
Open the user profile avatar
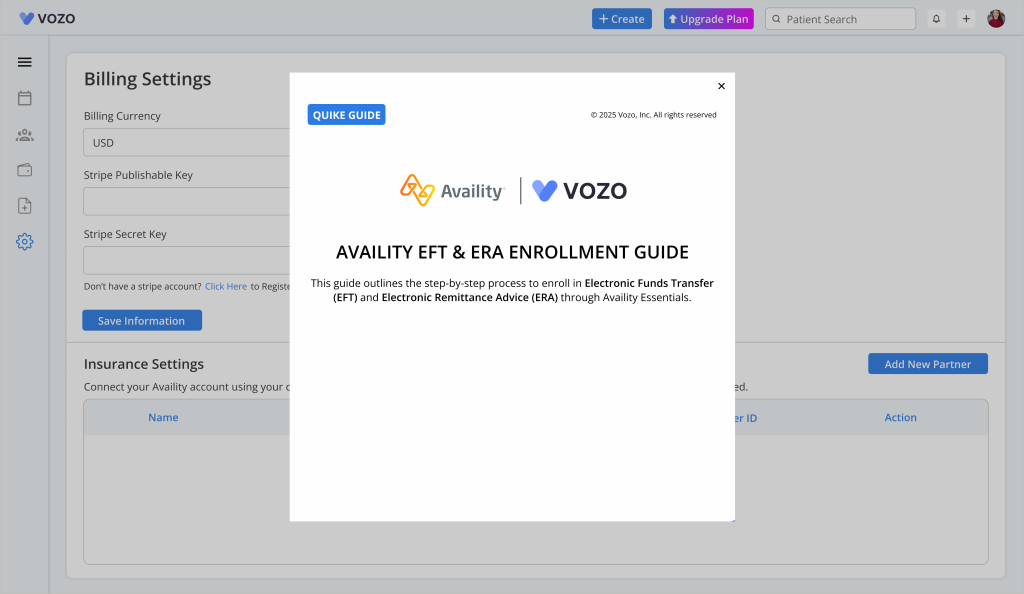pyautogui.click(x=996, y=19)
